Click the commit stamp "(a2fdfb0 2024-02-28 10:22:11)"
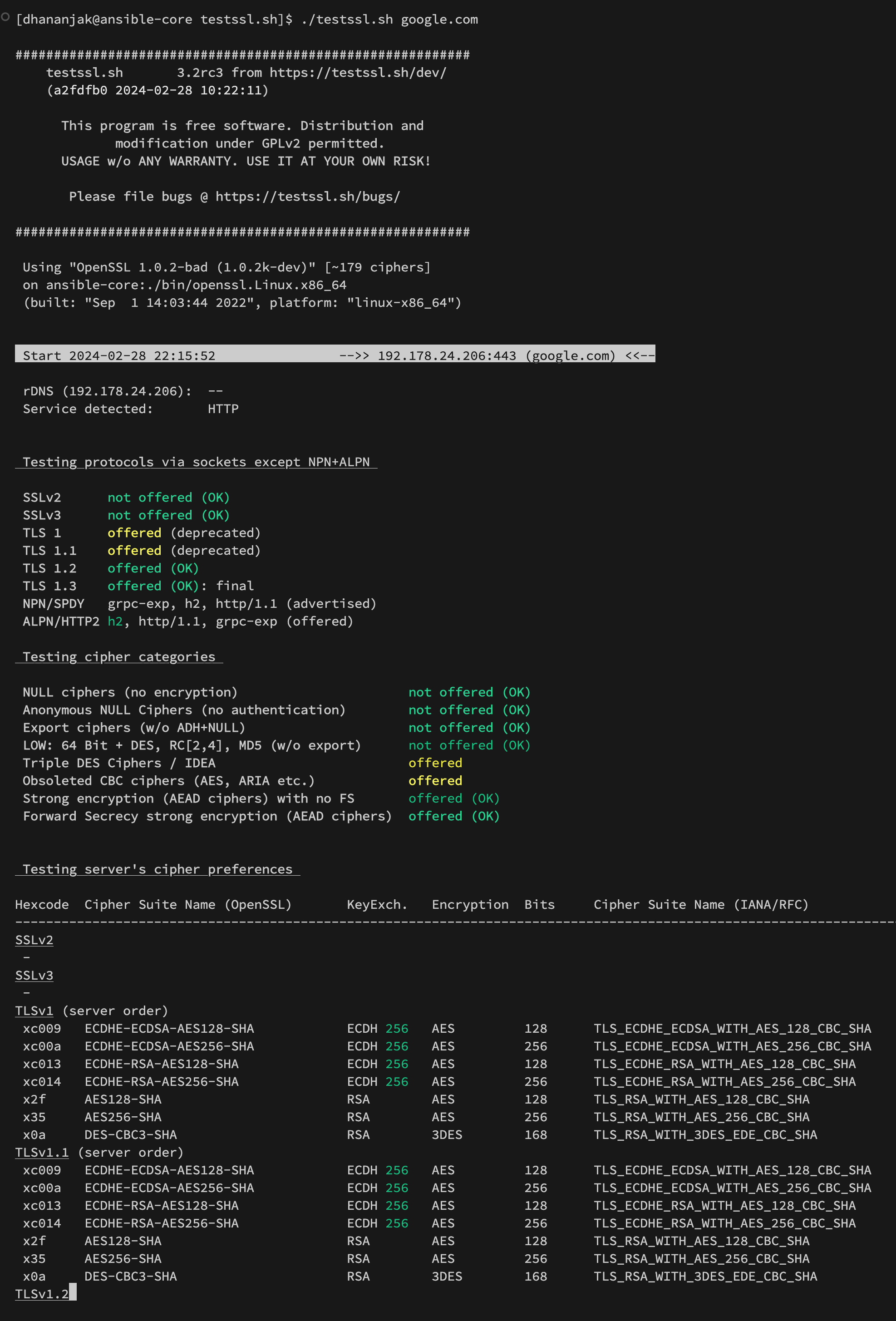 click(x=158, y=90)
